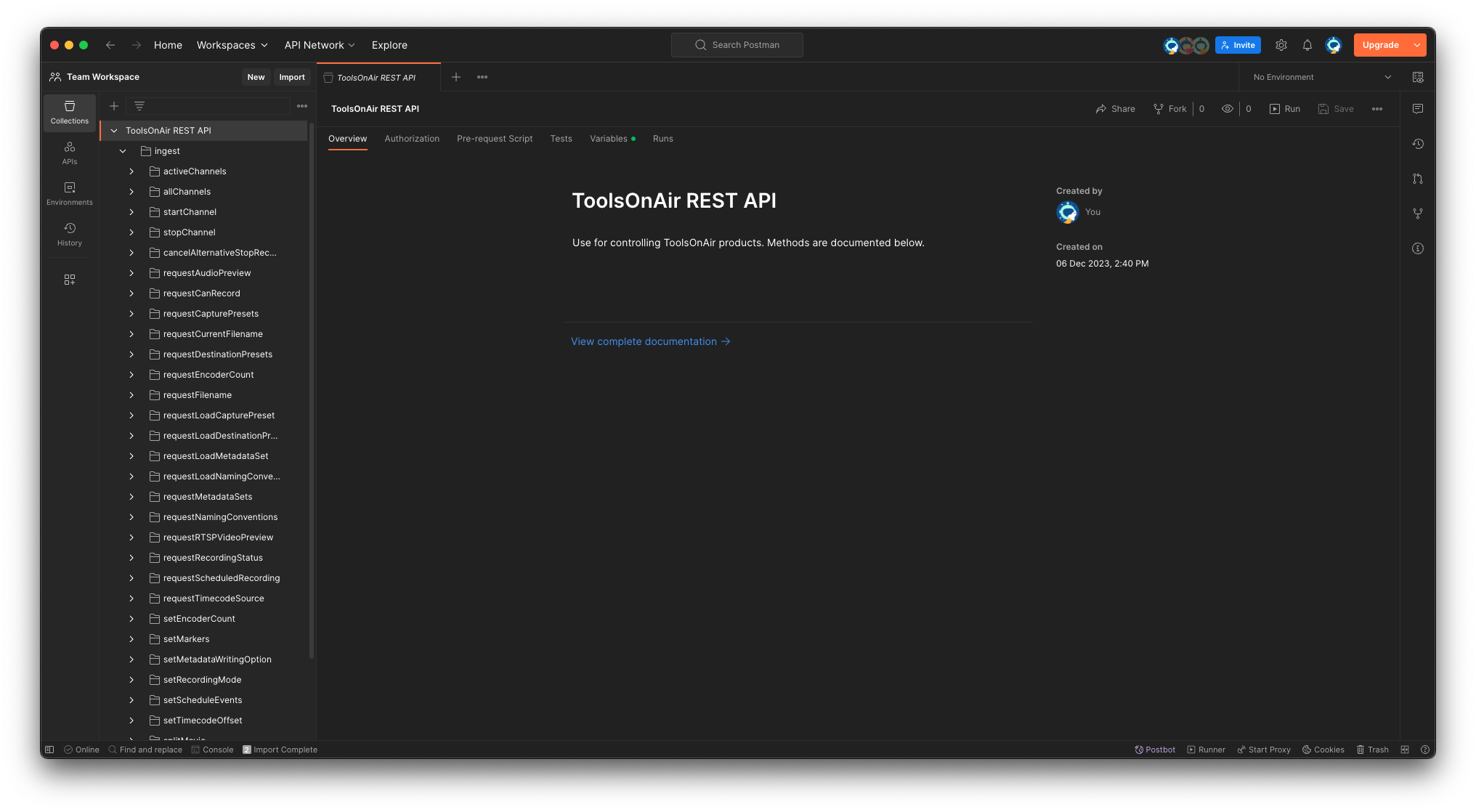Go to Home in top navigation
This screenshot has height=812, width=1476.
[168, 45]
